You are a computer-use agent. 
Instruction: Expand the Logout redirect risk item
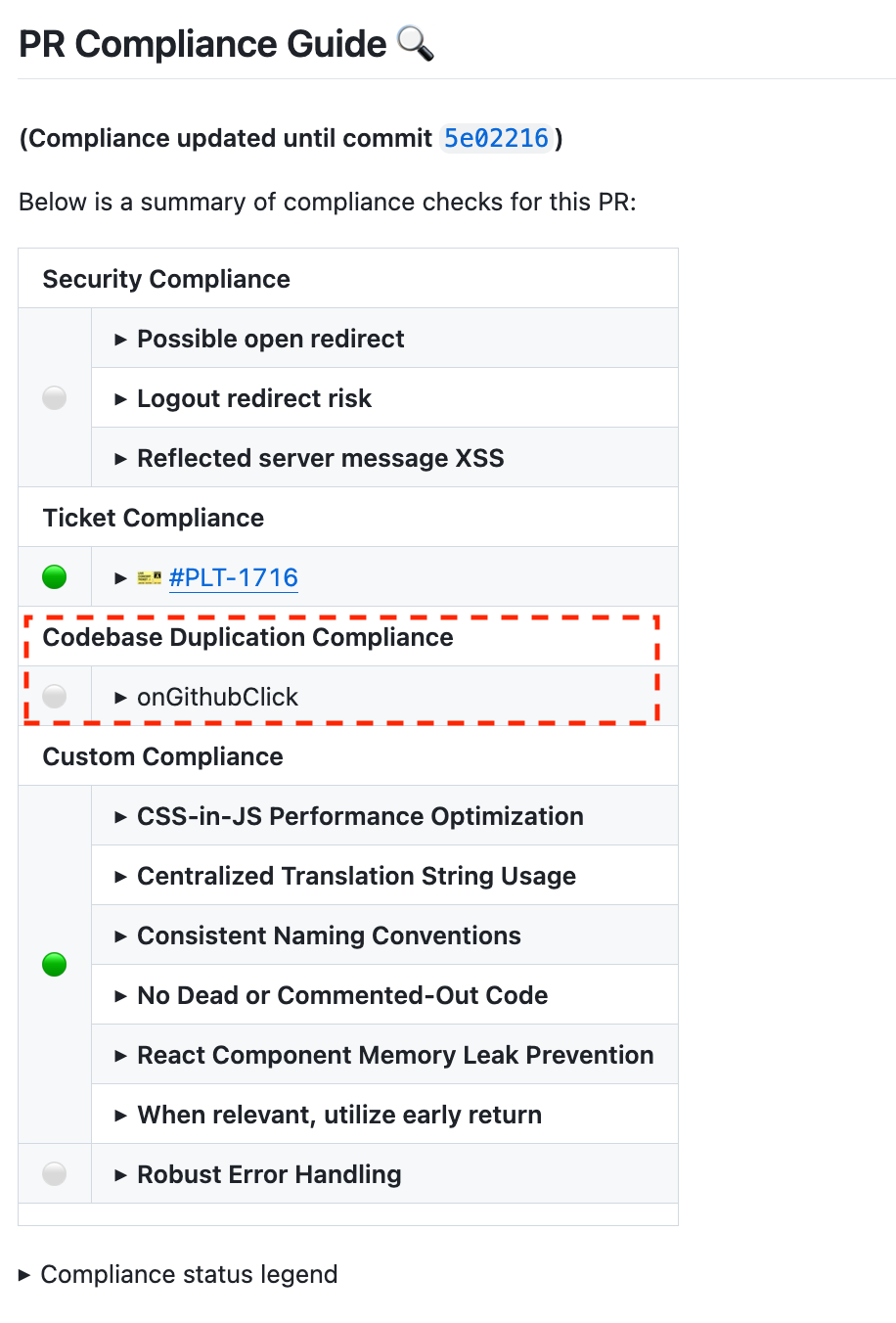click(253, 399)
